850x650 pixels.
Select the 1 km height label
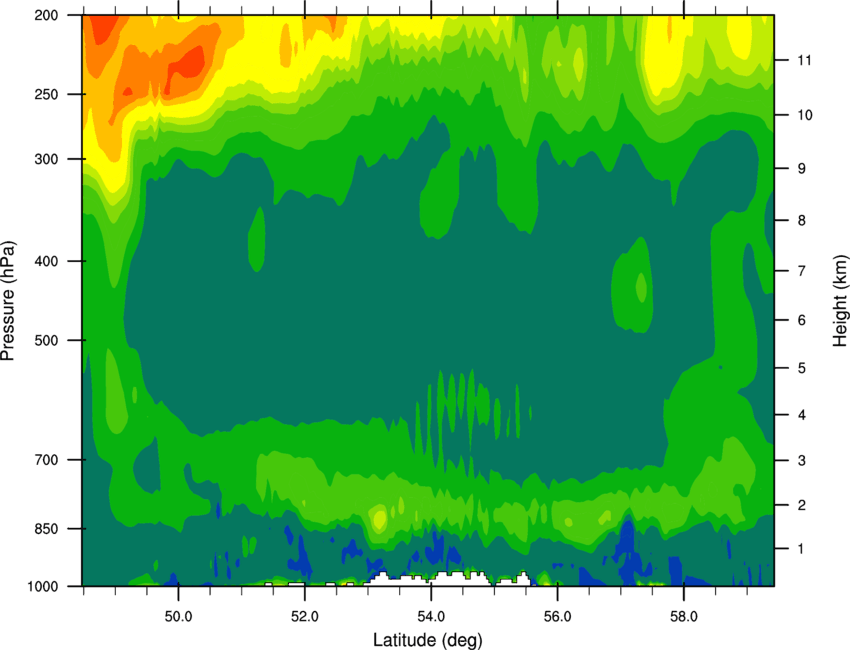(802, 549)
